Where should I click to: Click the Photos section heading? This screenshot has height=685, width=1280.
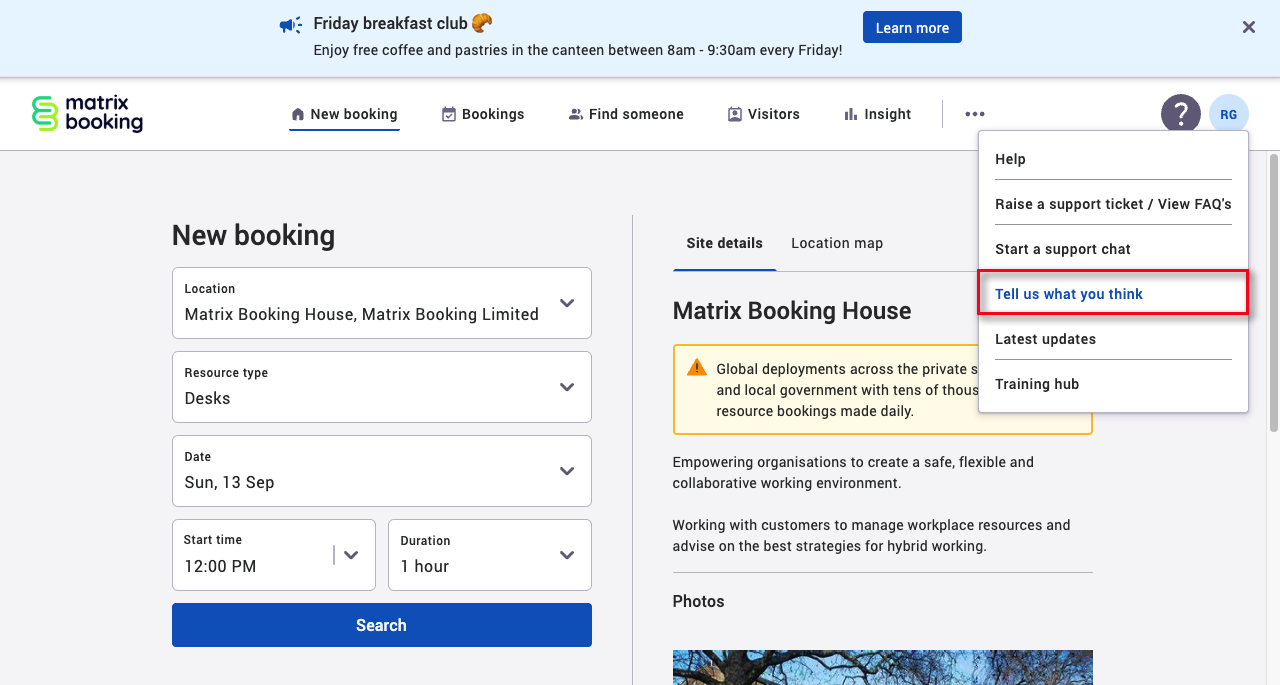click(698, 602)
